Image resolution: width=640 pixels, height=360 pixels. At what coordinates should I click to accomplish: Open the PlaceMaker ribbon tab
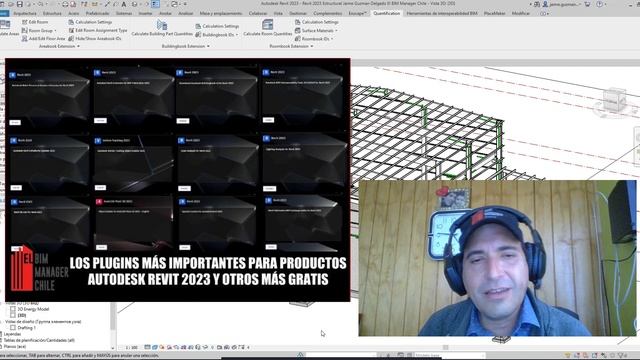(x=494, y=13)
